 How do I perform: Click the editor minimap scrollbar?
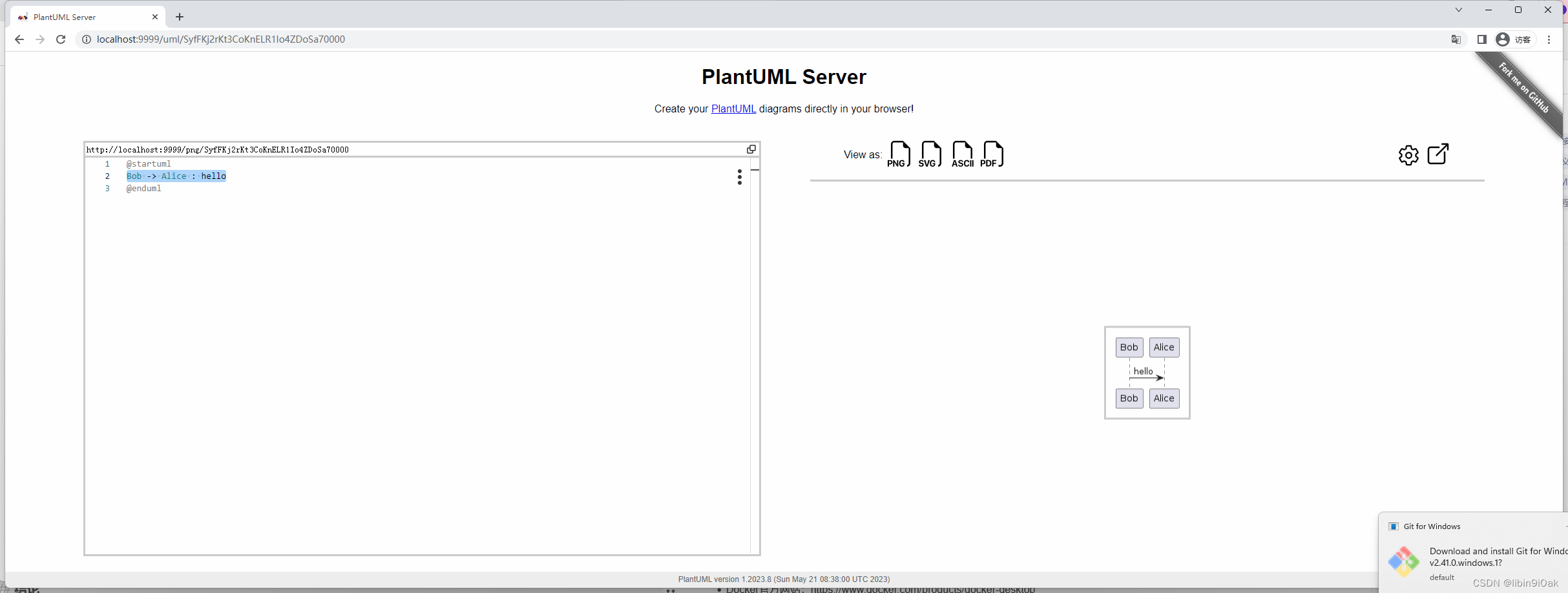pyautogui.click(x=755, y=355)
